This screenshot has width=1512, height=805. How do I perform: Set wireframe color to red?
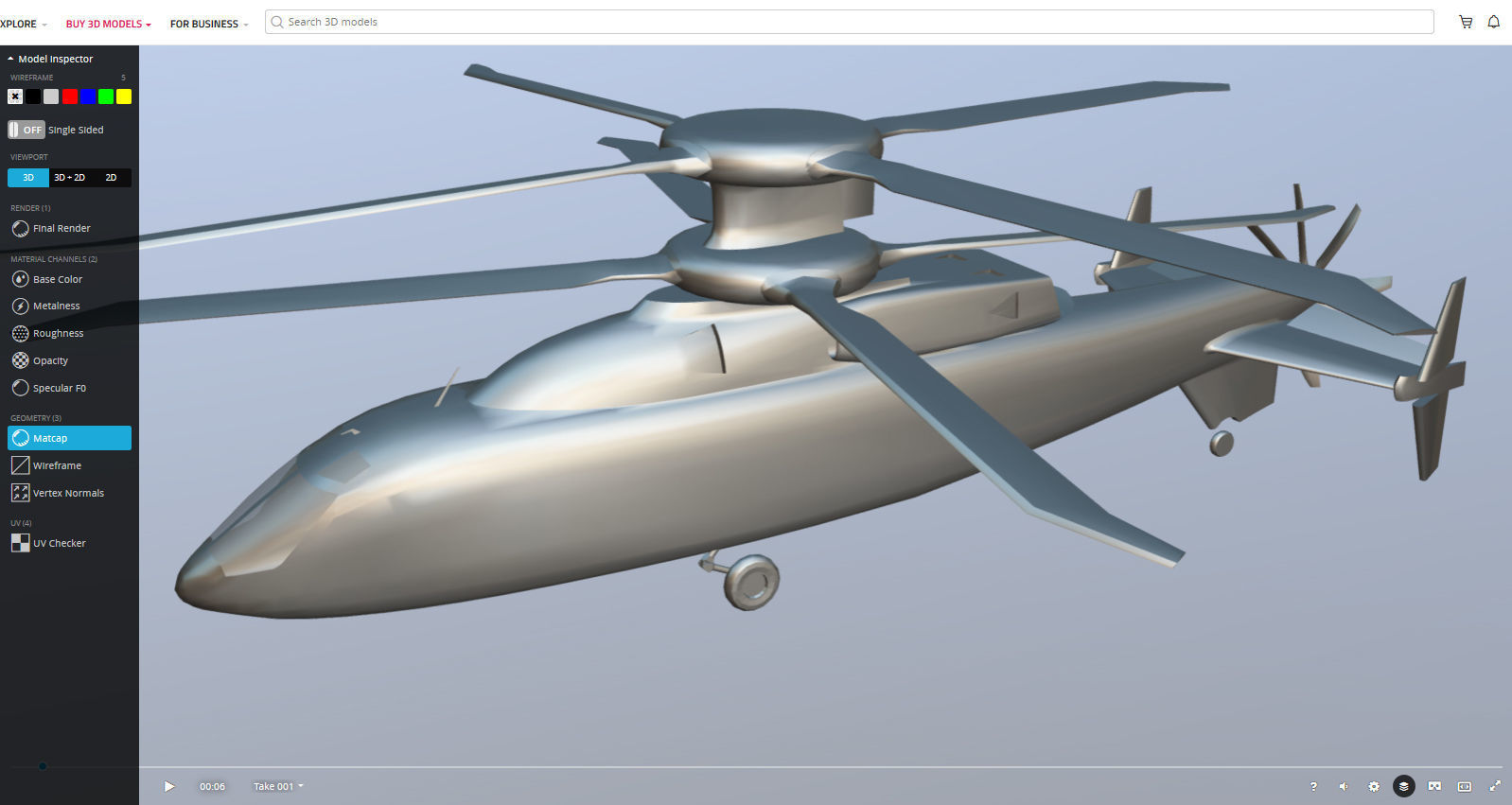pyautogui.click(x=69, y=96)
